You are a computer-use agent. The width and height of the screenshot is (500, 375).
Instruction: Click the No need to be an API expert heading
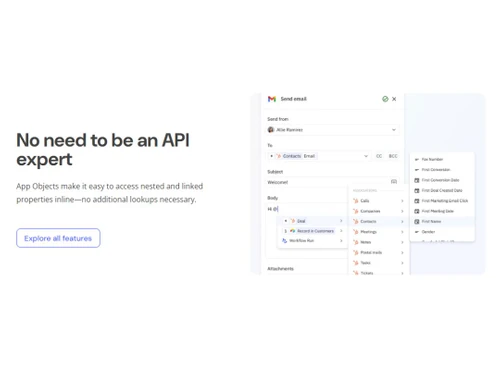(x=103, y=149)
